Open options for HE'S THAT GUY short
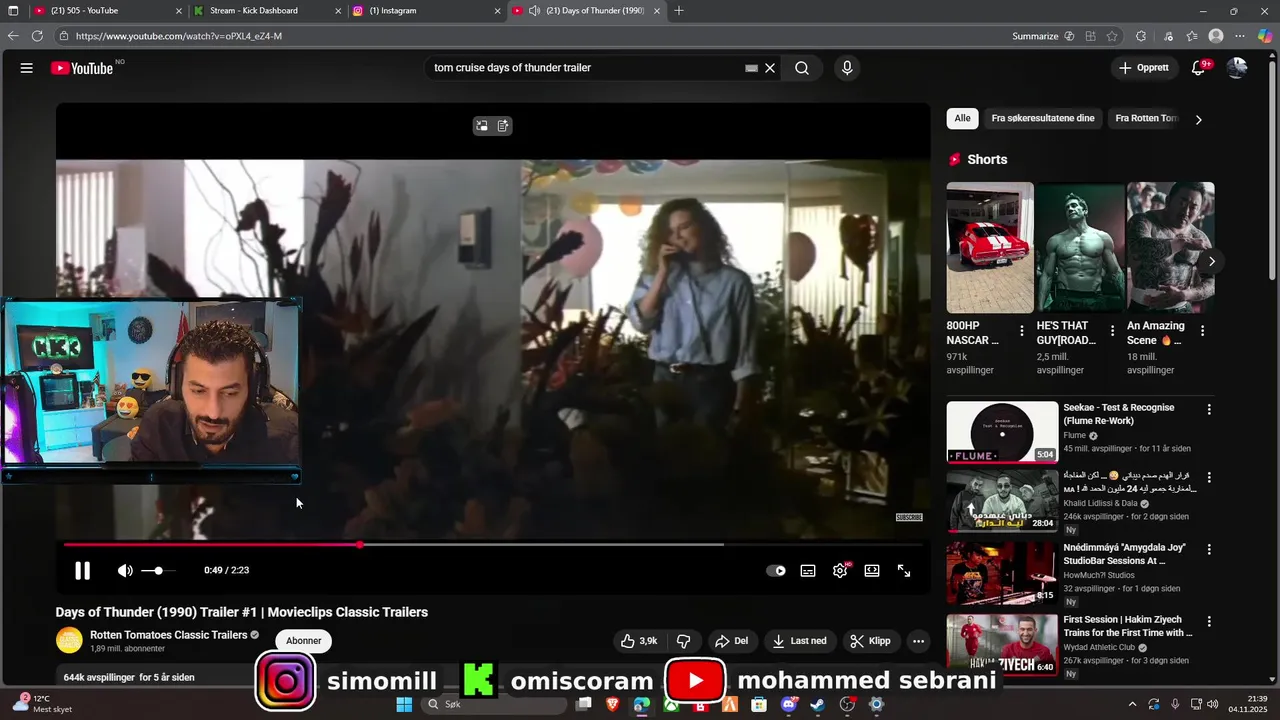This screenshot has width=1280, height=720. [x=1112, y=331]
